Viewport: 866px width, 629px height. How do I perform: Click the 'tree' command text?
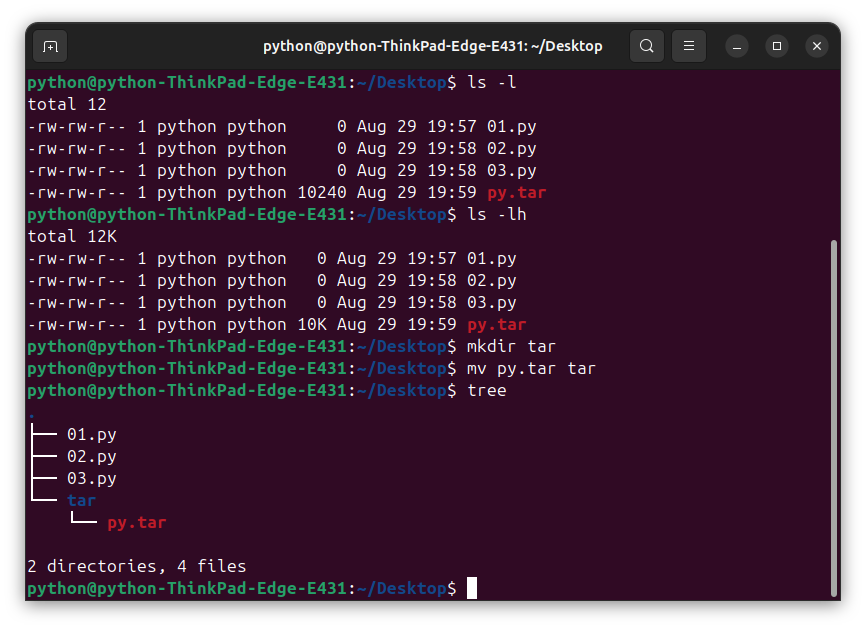[x=487, y=391]
